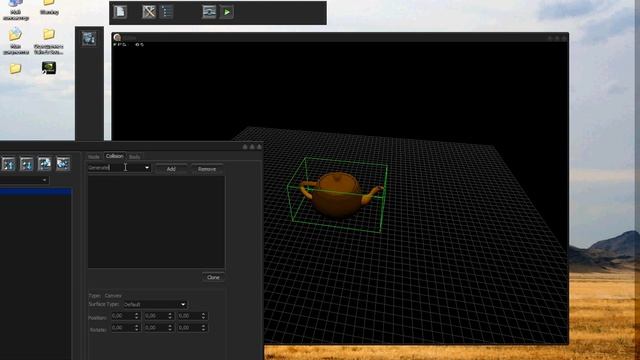Viewport: 640px width, 360px height.
Task: Click the Add button
Action: coord(171,169)
